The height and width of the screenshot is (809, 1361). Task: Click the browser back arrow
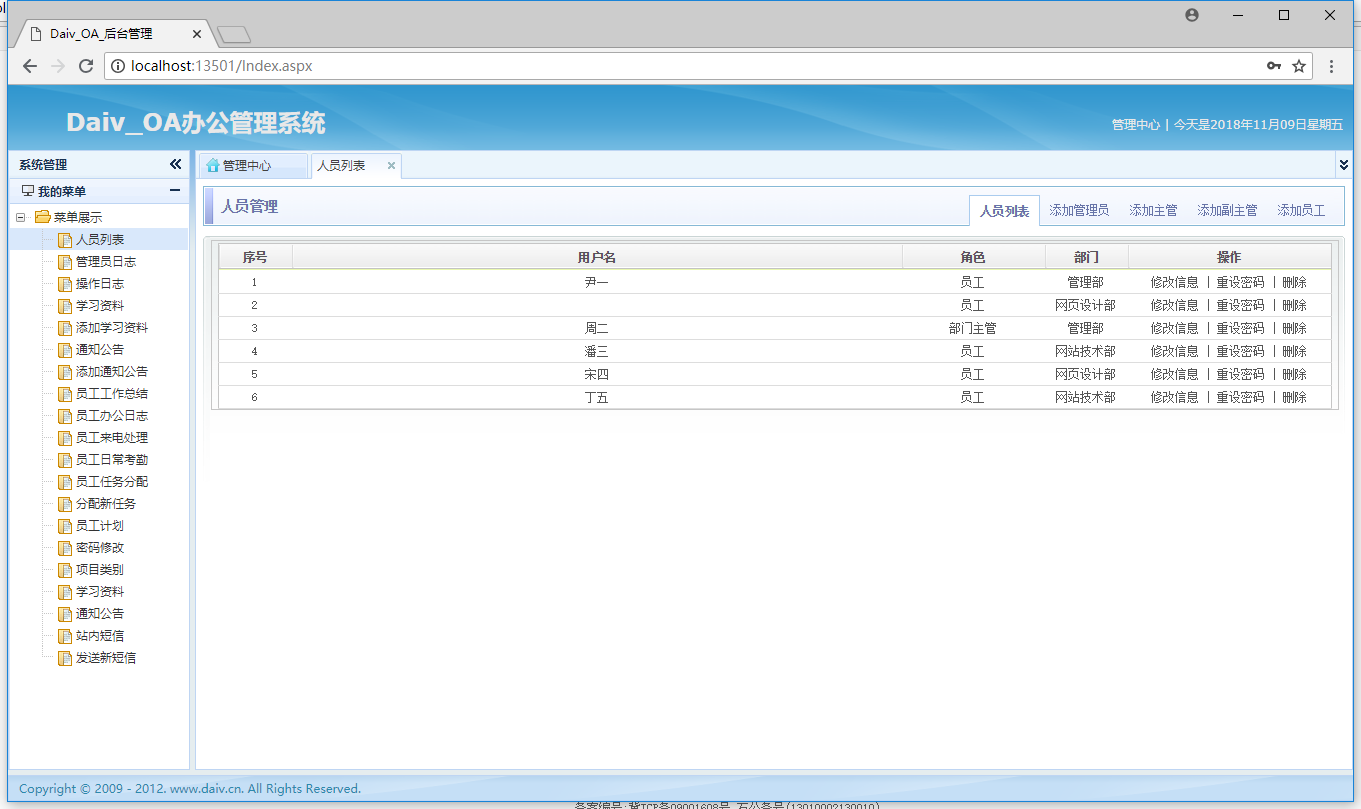click(x=30, y=66)
